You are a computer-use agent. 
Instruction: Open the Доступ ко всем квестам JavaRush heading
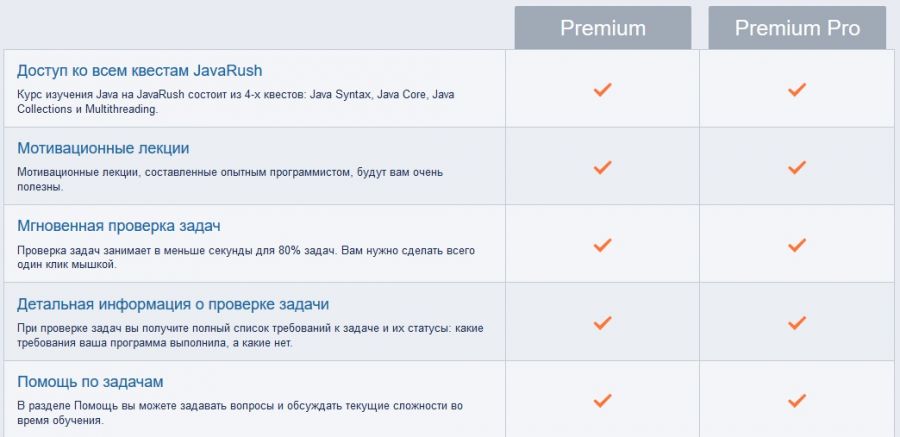click(139, 70)
